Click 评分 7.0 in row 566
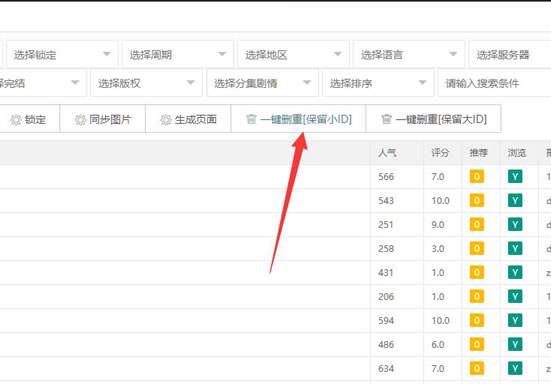Viewport: 551px width, 384px height. (438, 177)
